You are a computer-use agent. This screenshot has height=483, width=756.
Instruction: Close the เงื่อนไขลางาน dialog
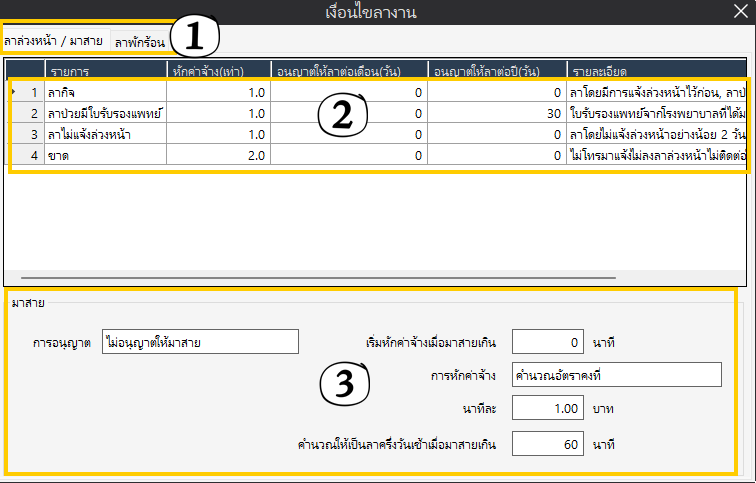pos(739,13)
